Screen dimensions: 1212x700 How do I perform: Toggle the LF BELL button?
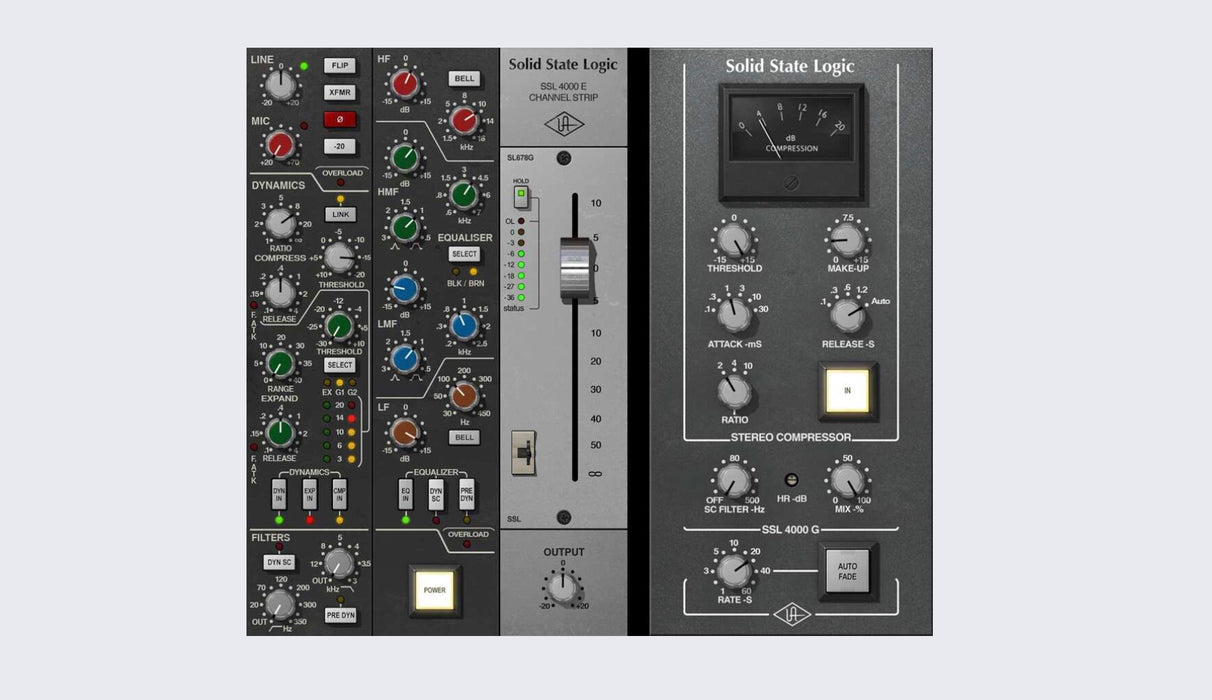tap(465, 437)
